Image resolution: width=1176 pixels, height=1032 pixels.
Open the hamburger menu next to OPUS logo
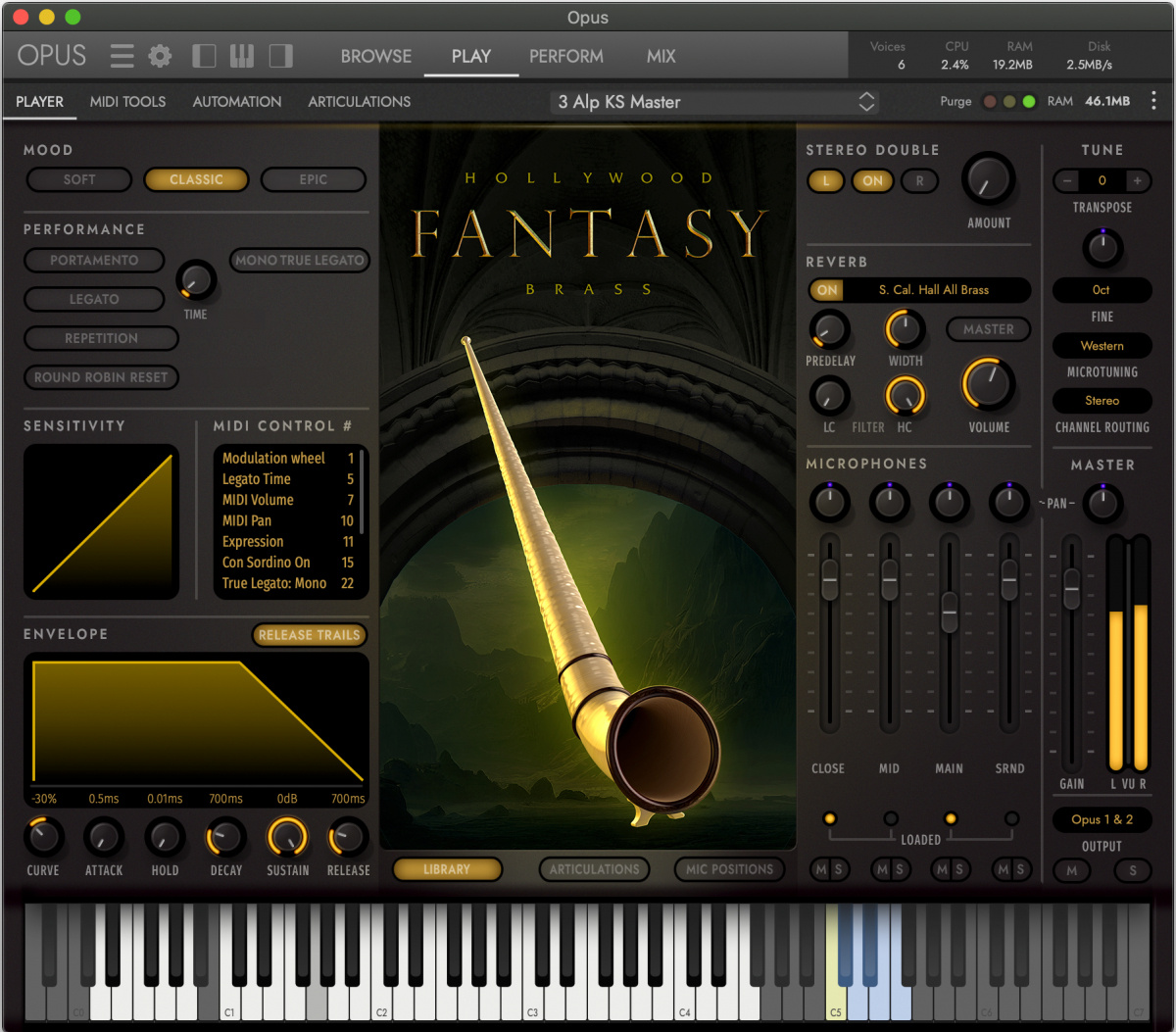tap(122, 56)
